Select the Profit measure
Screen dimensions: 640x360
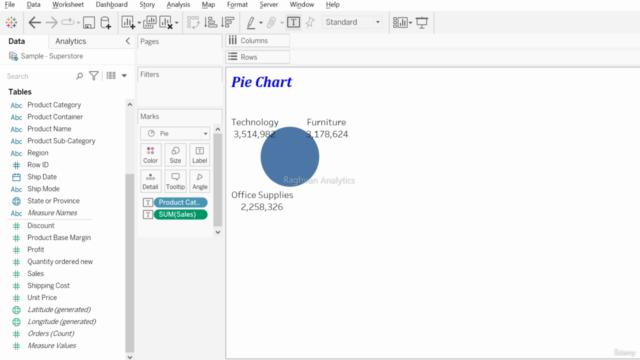click(36, 249)
